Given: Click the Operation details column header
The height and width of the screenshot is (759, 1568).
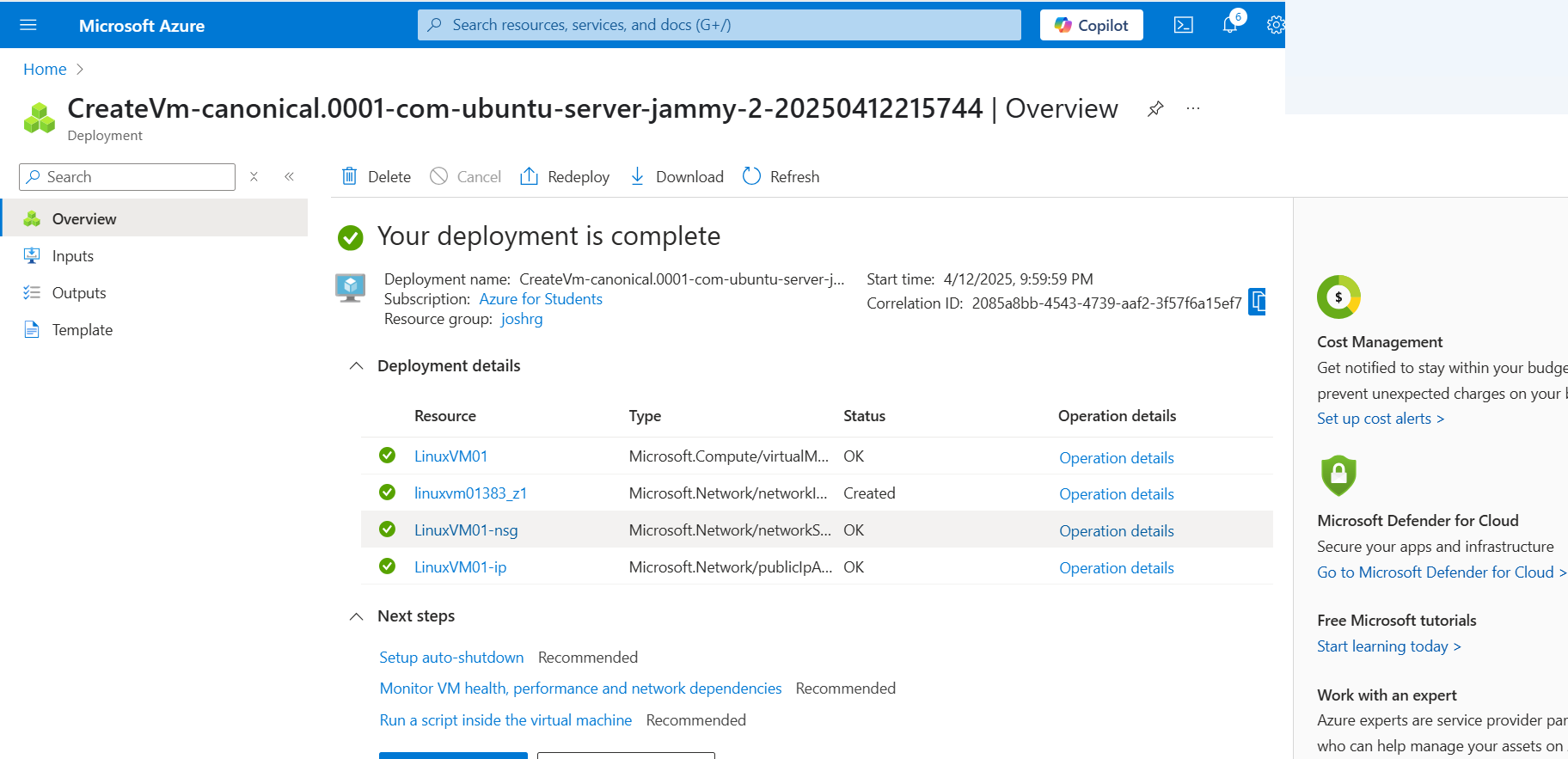Looking at the screenshot, I should click(1118, 416).
